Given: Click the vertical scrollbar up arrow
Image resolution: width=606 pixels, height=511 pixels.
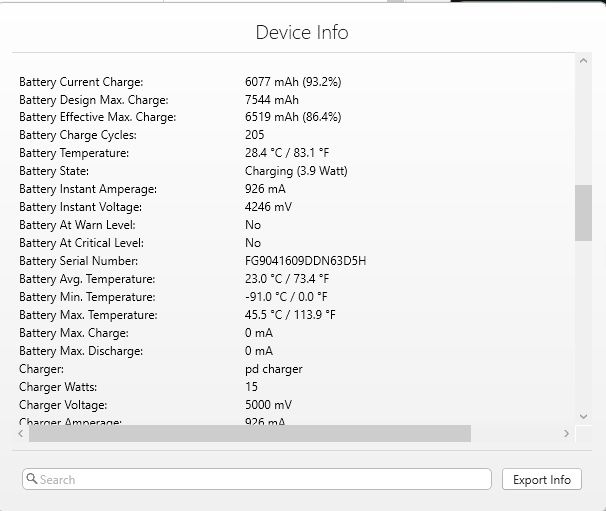Looking at the screenshot, I should point(584,61).
